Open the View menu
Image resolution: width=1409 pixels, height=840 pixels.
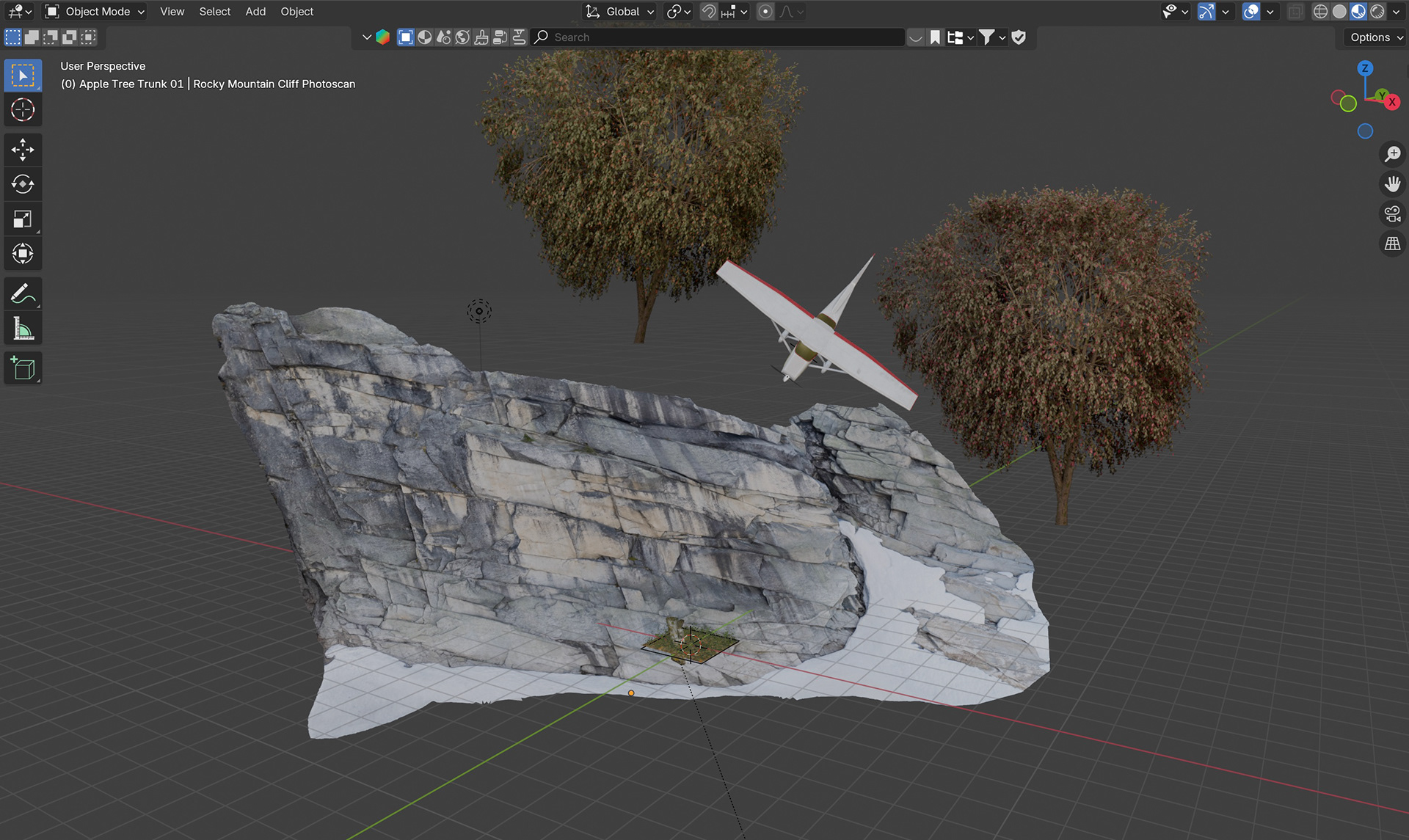(x=172, y=12)
